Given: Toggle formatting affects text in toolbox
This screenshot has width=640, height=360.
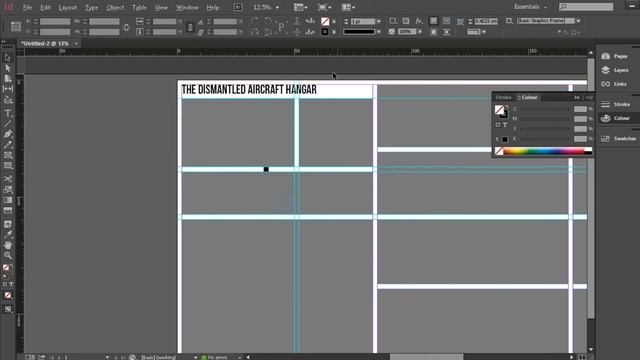Looking at the screenshot, I should [x=11, y=284].
